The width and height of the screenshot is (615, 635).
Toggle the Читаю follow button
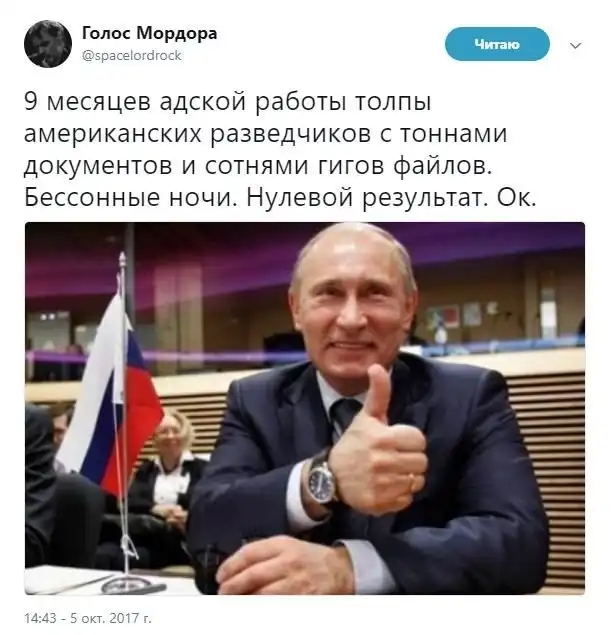click(x=497, y=44)
